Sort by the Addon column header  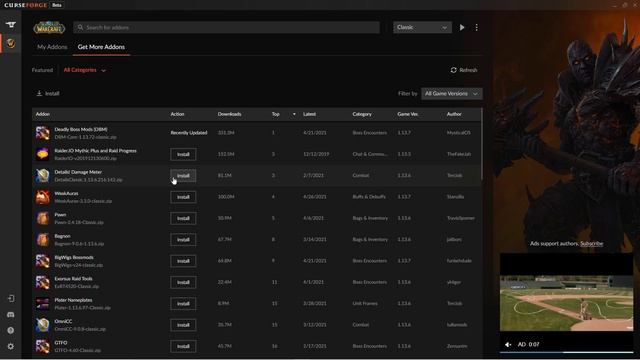click(x=43, y=114)
